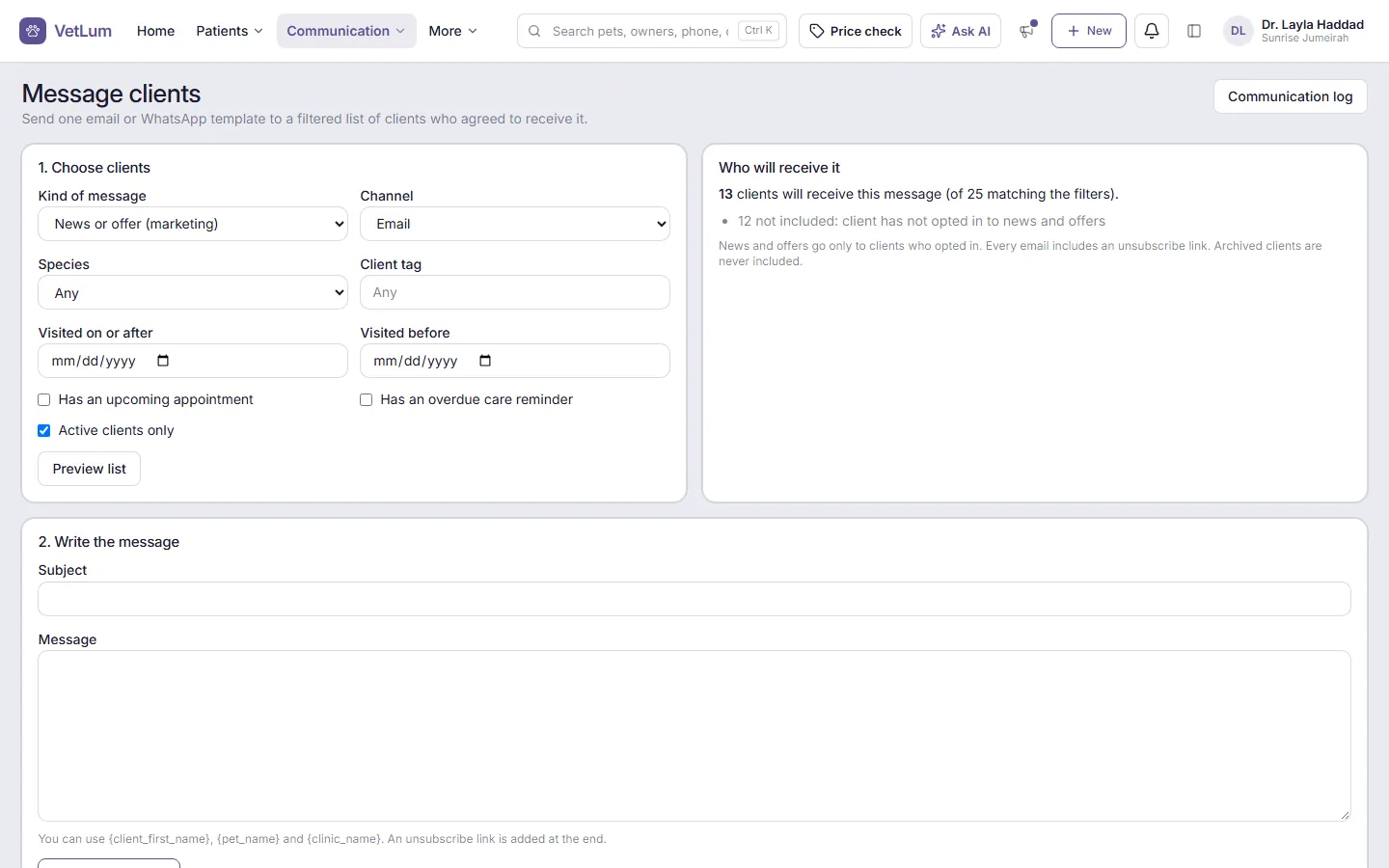Image resolution: width=1389 pixels, height=868 pixels.
Task: Click the search magnifier icon
Action: point(534,31)
